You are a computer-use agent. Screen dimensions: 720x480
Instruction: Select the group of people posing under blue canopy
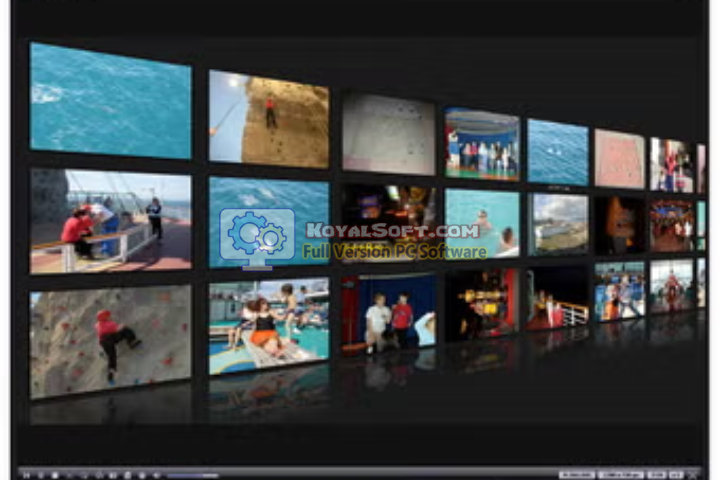coord(482,144)
